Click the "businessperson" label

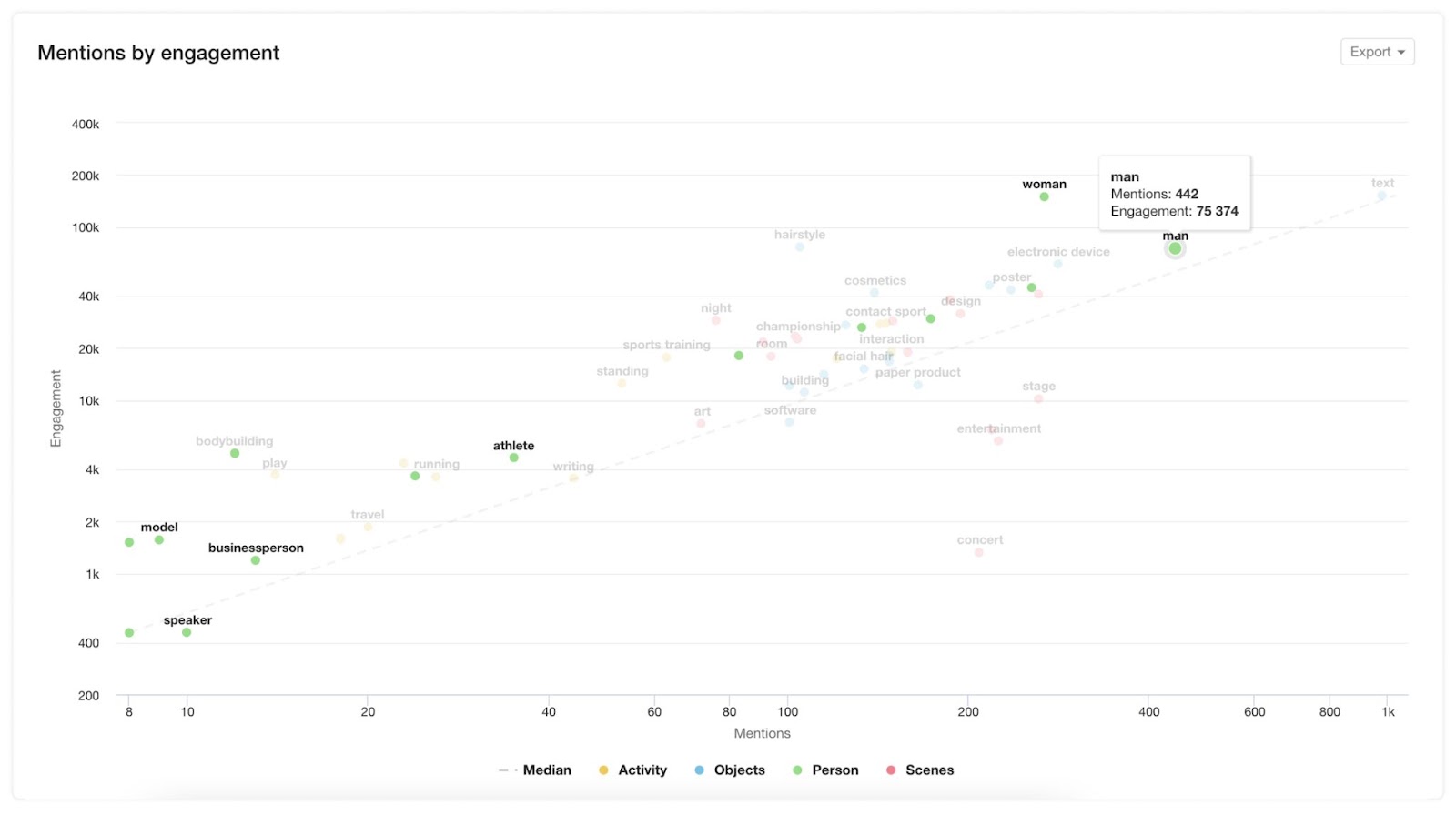point(256,548)
